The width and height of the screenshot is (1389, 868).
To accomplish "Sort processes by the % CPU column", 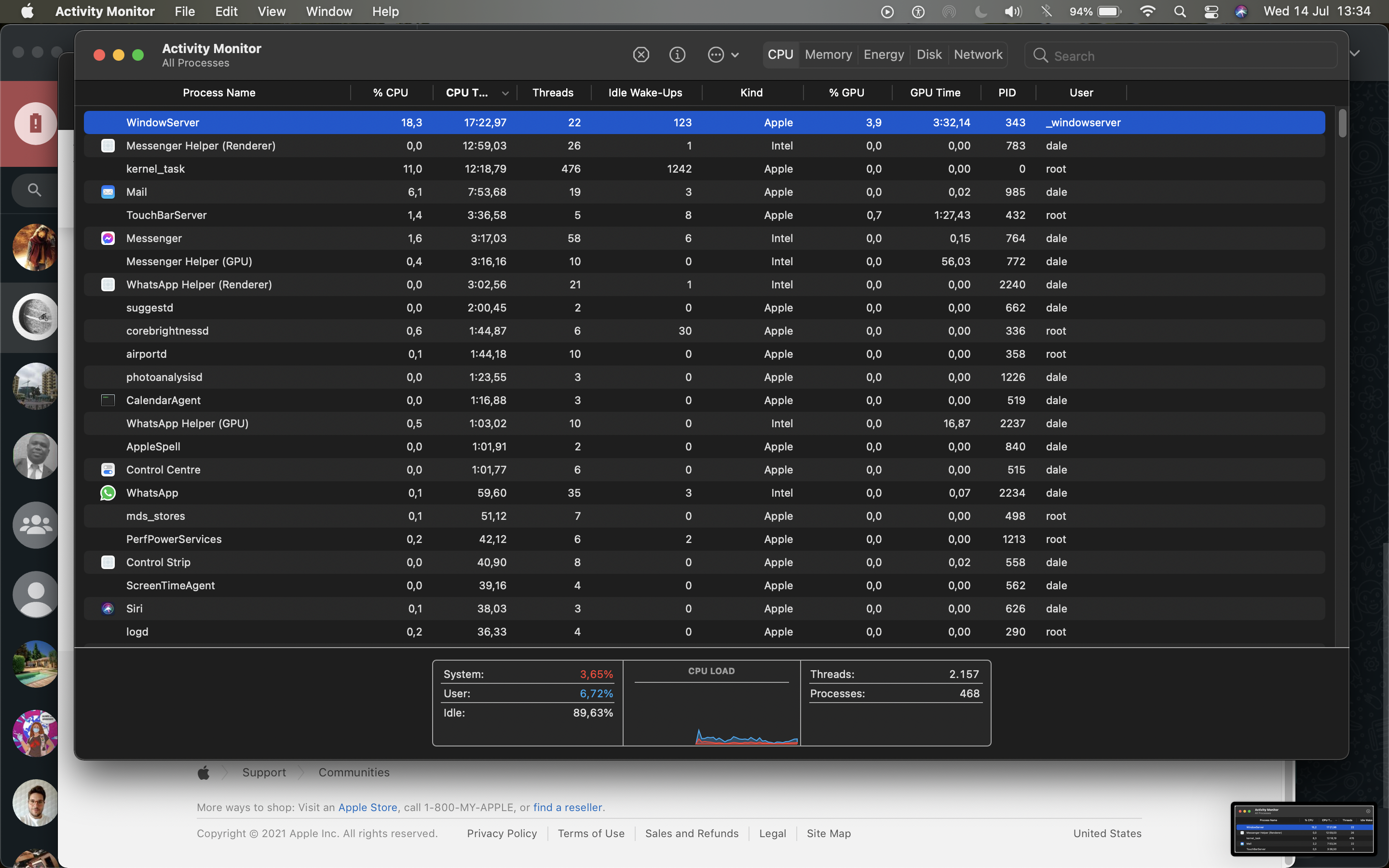I will 390,93.
